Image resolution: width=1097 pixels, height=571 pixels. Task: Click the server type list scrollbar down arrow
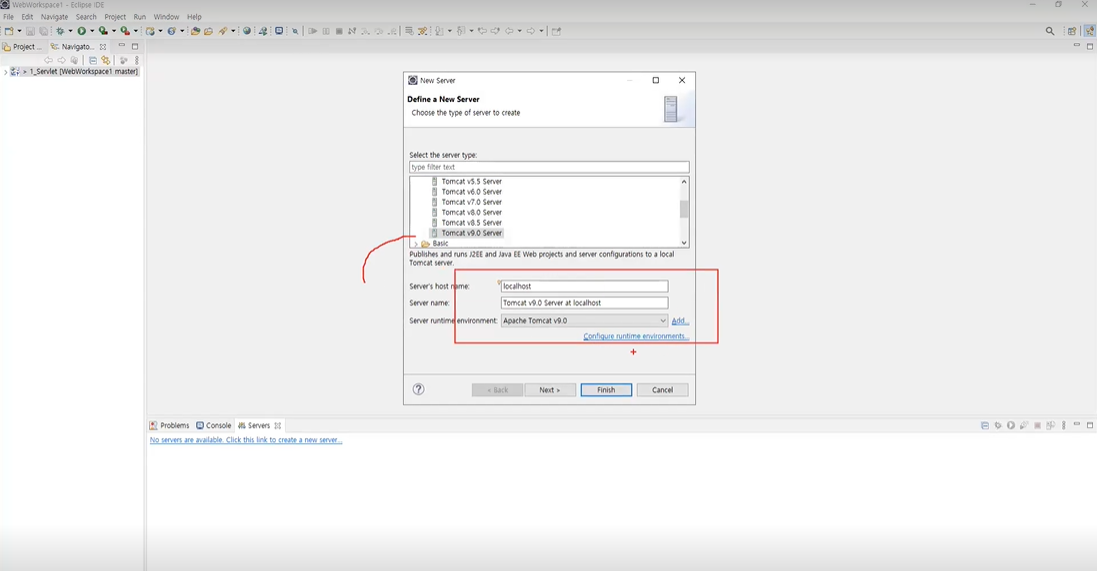click(684, 243)
